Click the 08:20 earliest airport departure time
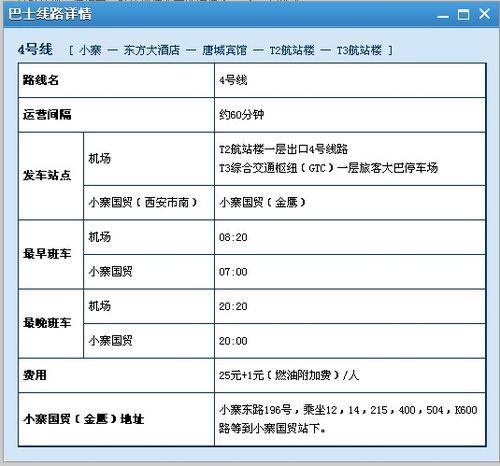 tap(233, 237)
